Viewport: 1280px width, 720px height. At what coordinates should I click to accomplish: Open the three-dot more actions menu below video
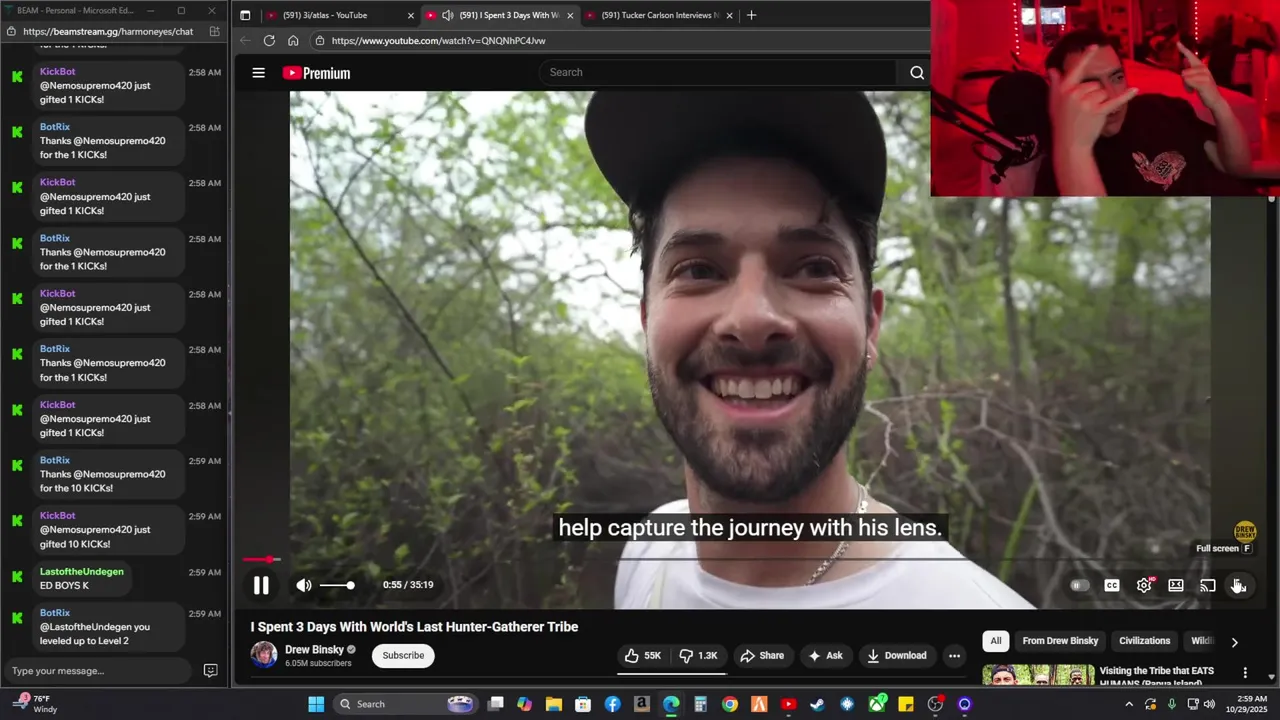[954, 656]
